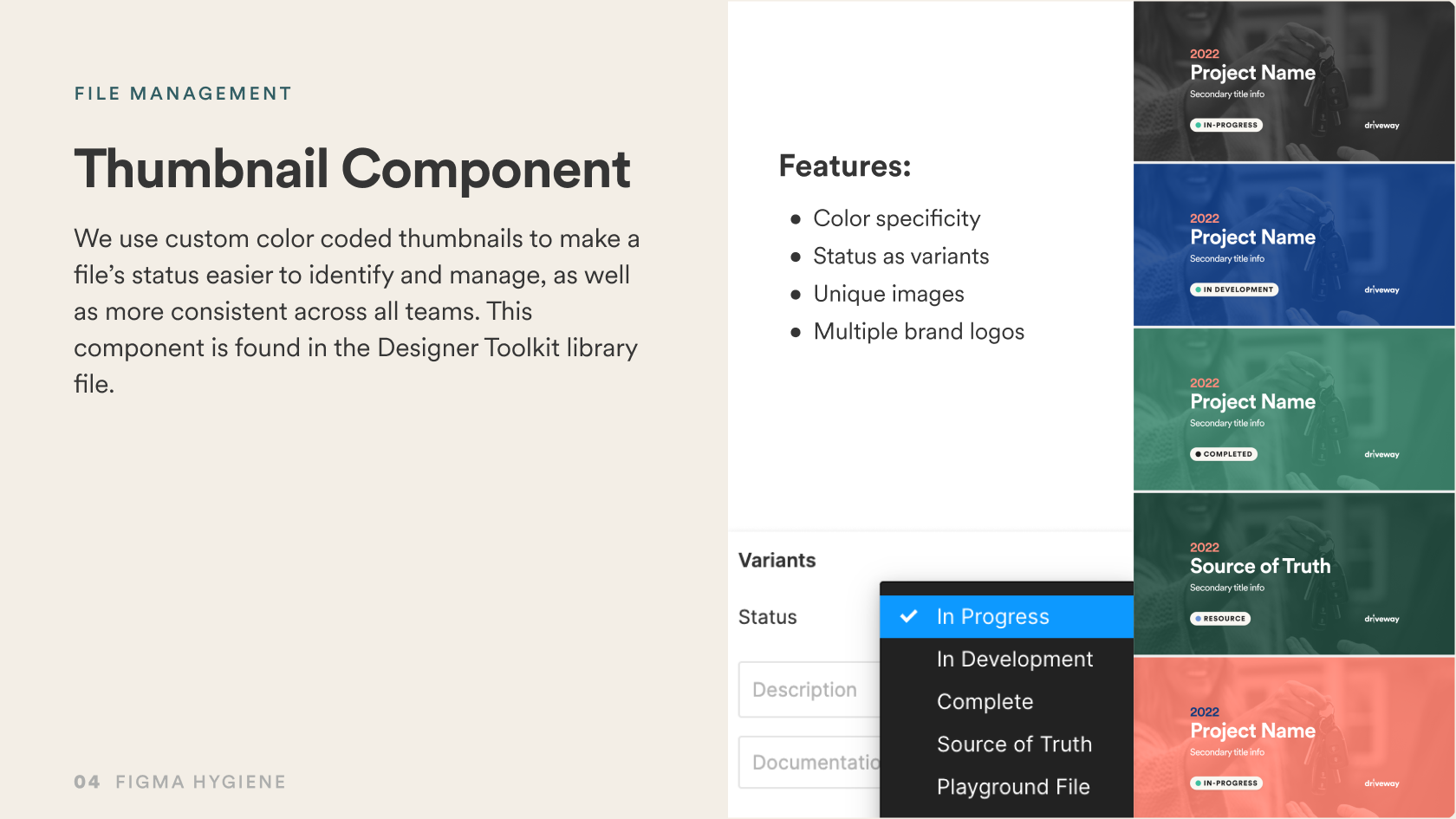Click the IN DEVELOPMENT status badge
The width and height of the screenshot is (1456, 819).
[1234, 289]
